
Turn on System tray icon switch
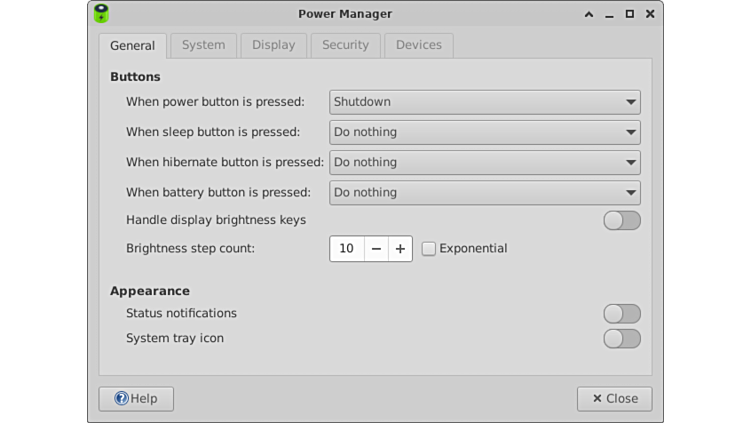621,338
